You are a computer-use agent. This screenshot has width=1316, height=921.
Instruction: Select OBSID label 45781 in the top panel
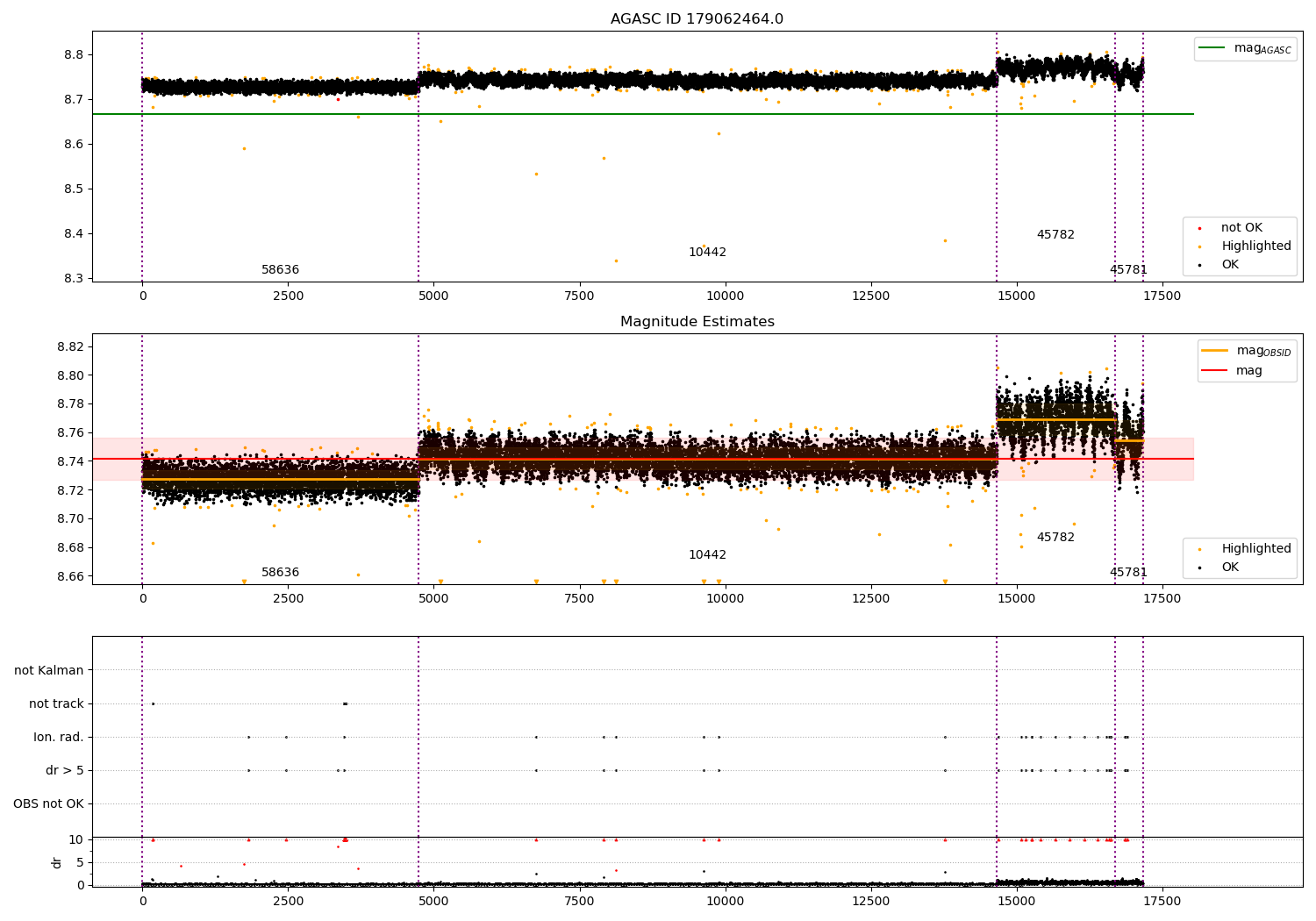(1128, 270)
